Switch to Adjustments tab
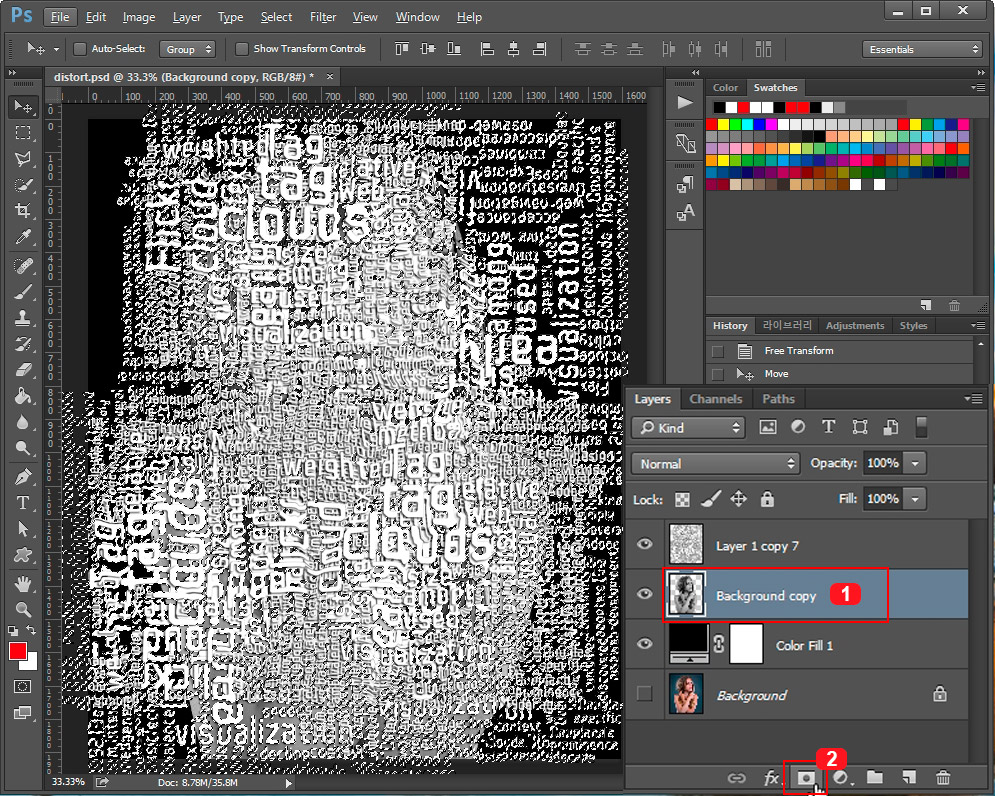Image resolution: width=995 pixels, height=796 pixels. pos(855,326)
